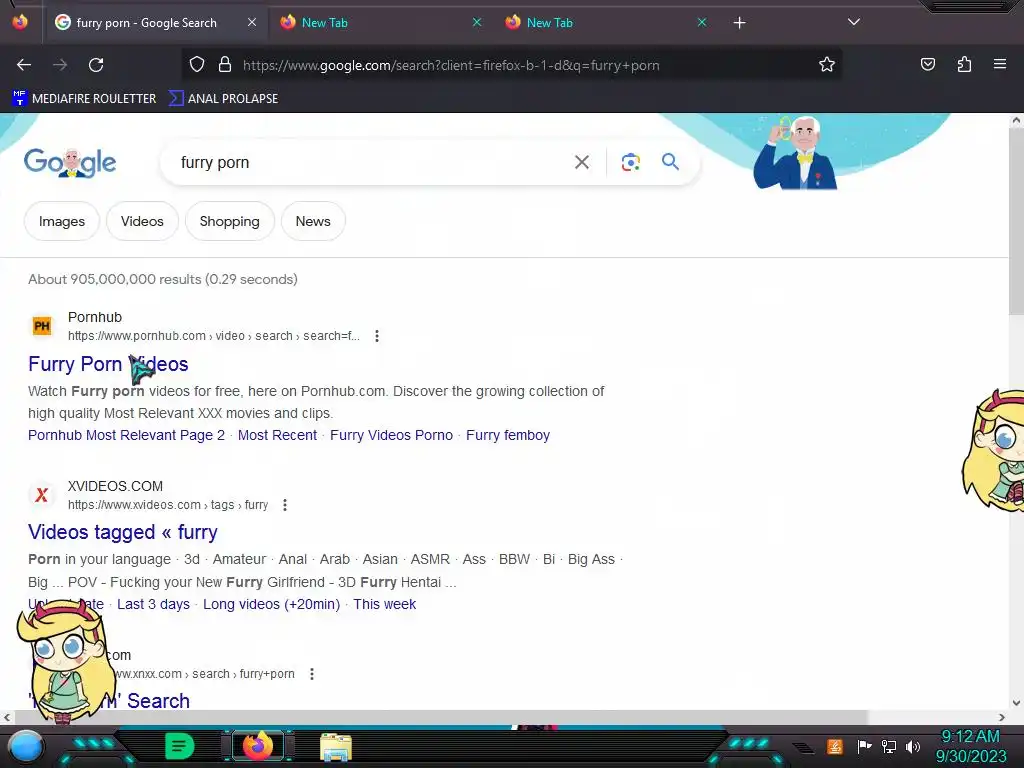Open more options for xnxx result
The image size is (1024, 768).
312,674
